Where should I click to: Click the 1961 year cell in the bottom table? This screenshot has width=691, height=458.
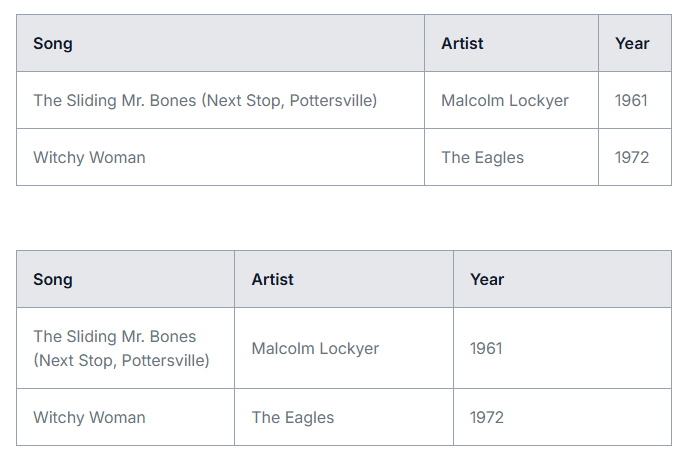click(x=562, y=348)
